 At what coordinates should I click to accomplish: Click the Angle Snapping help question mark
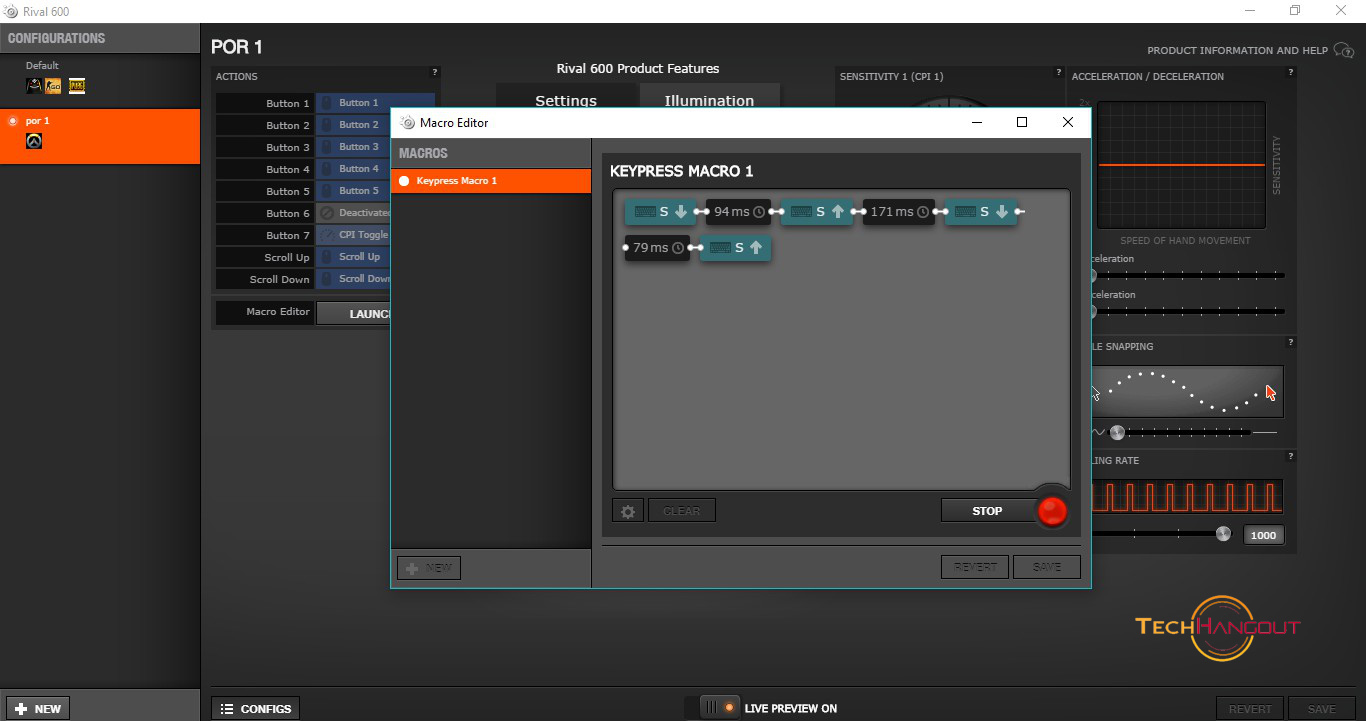[1291, 342]
